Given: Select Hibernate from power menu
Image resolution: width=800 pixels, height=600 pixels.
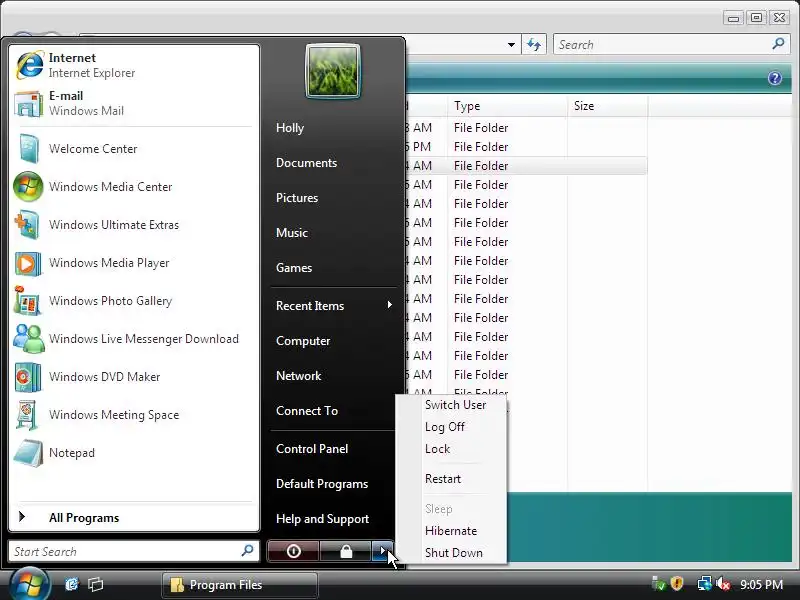Looking at the screenshot, I should coord(451,531).
